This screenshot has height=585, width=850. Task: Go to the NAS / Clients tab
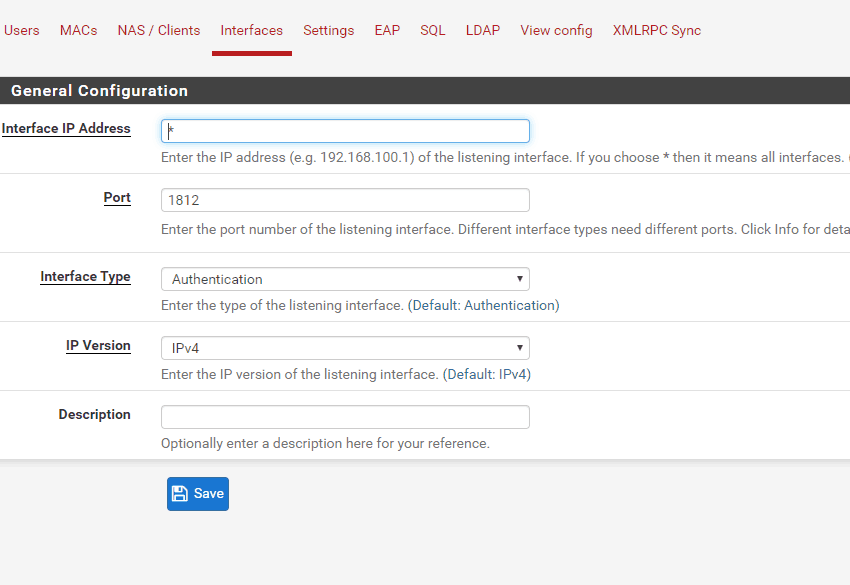159,30
